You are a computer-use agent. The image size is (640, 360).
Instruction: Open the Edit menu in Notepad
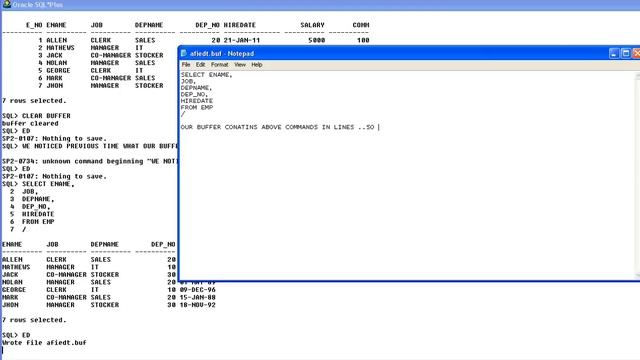[x=200, y=64]
